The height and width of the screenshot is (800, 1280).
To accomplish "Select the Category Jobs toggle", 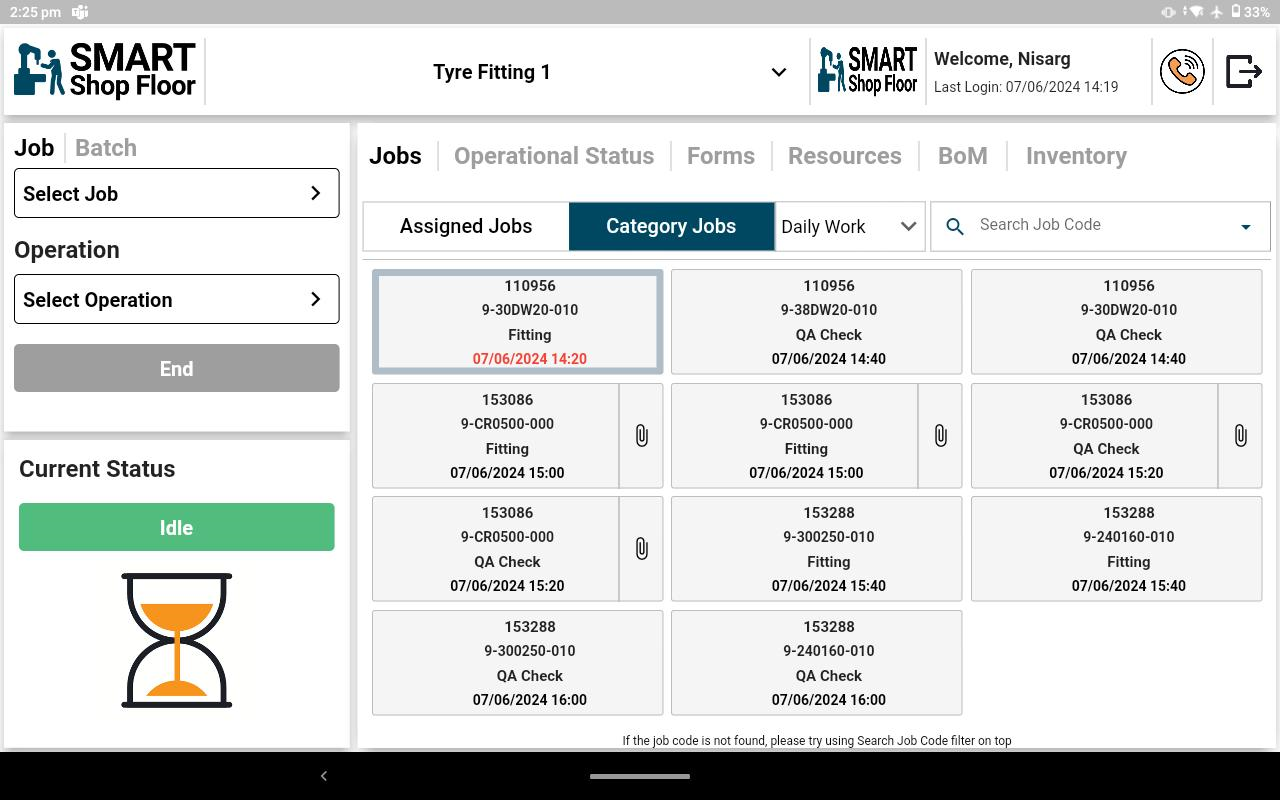I will (x=671, y=227).
